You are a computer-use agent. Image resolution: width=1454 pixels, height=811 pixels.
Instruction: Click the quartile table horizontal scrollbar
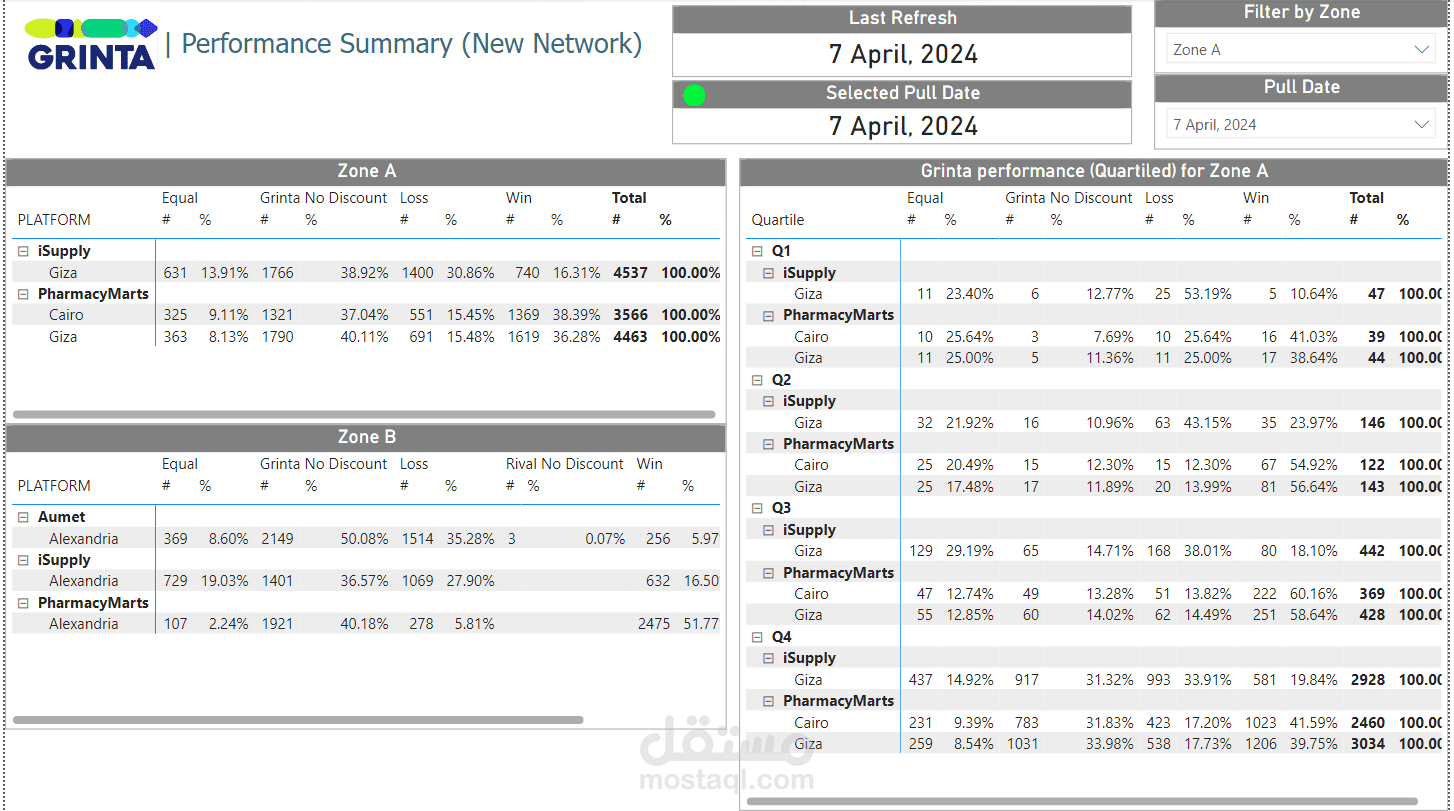[x=1082, y=800]
